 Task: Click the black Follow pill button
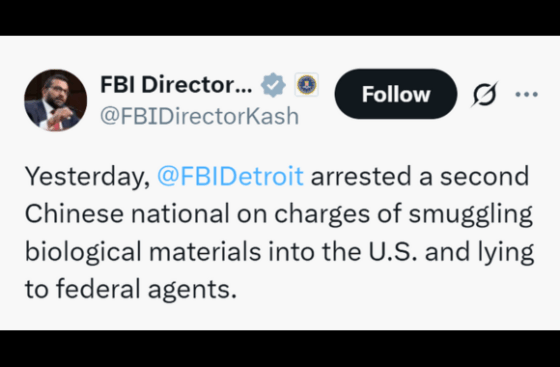tap(396, 94)
